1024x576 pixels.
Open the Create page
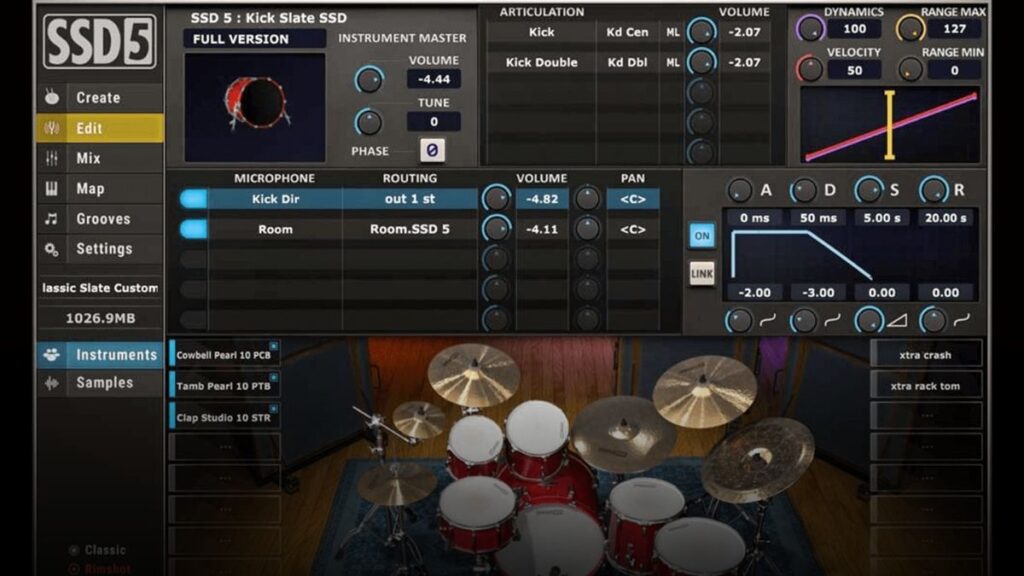point(99,97)
